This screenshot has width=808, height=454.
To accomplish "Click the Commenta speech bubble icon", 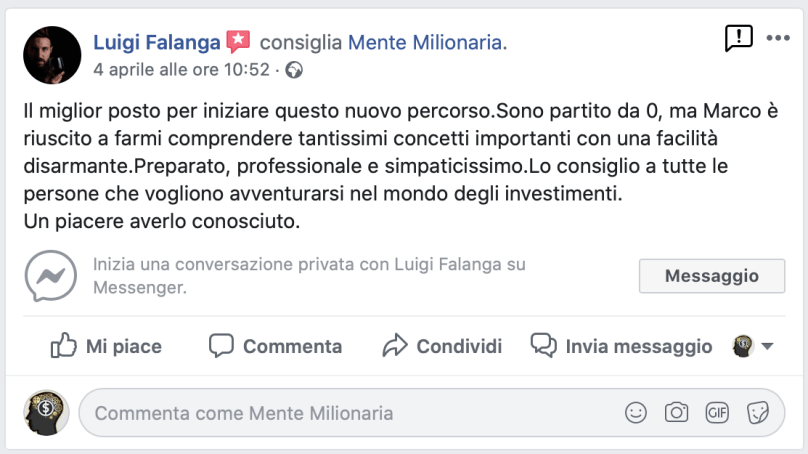I will [221, 346].
